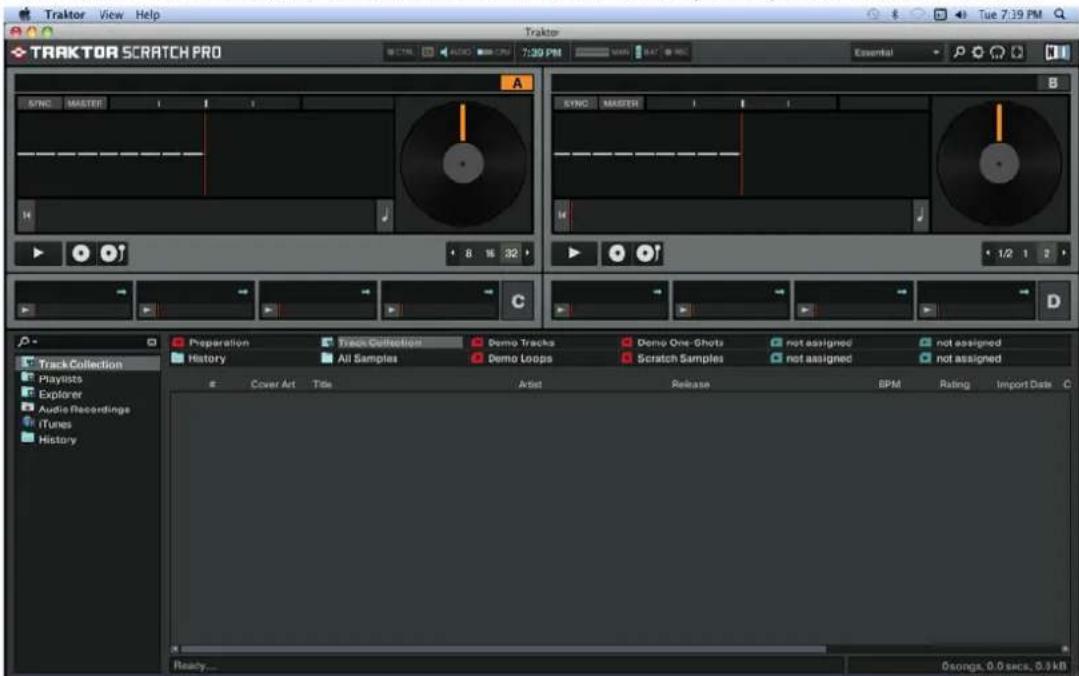1079x676 pixels.
Task: Toggle the beat tick note on Deck B
Action: (920, 215)
